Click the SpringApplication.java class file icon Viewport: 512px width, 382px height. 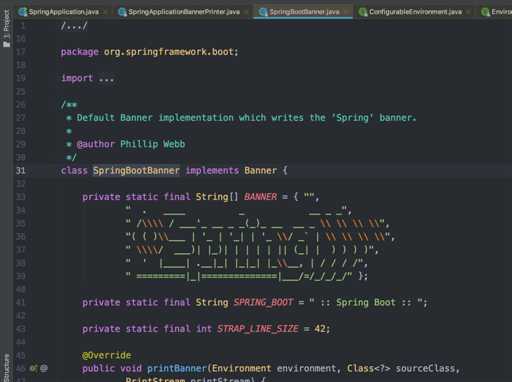click(23, 12)
